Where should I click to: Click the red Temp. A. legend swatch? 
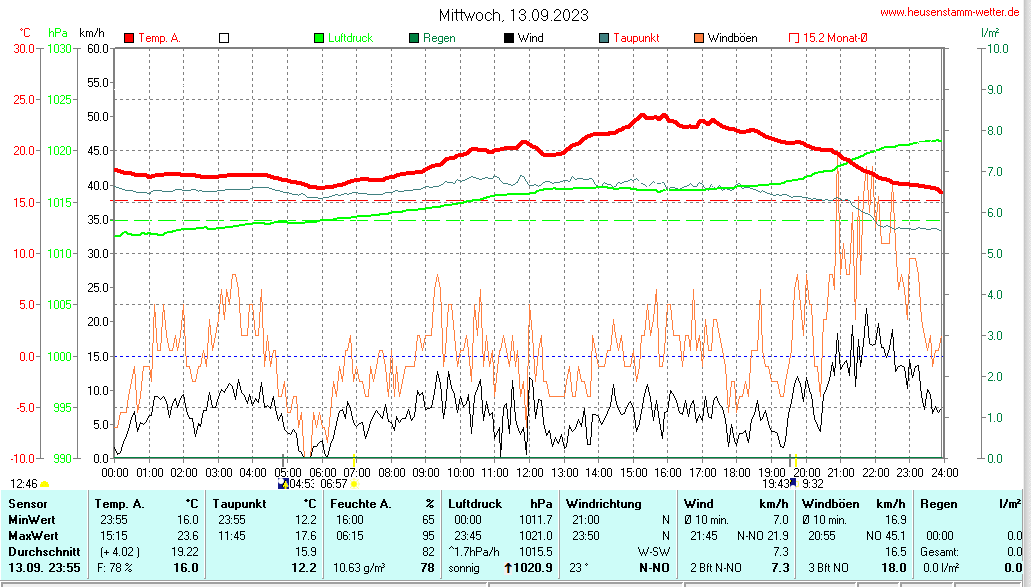coord(129,38)
